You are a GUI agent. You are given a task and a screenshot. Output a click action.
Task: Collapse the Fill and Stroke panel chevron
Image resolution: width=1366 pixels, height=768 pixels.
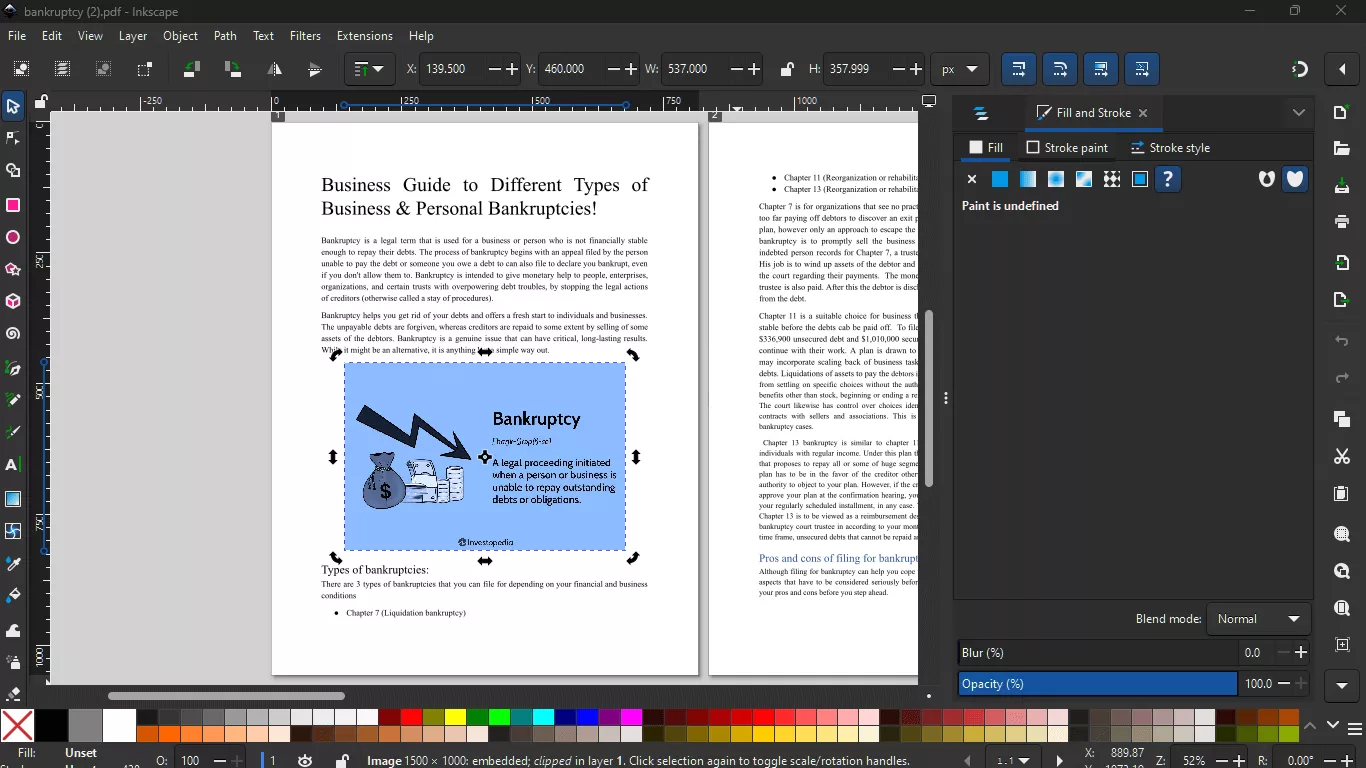1300,113
